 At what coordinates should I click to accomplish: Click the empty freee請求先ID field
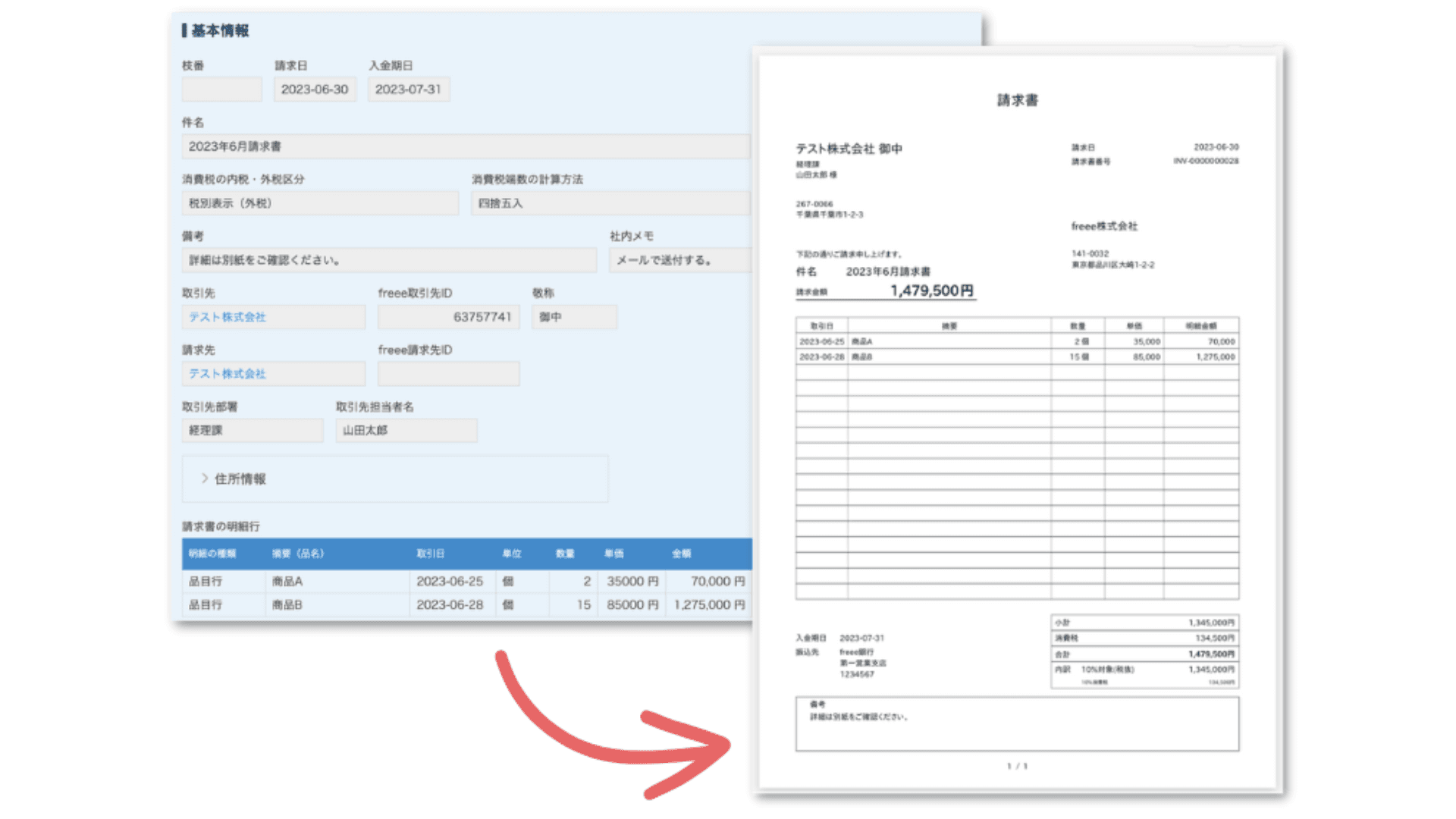449,374
